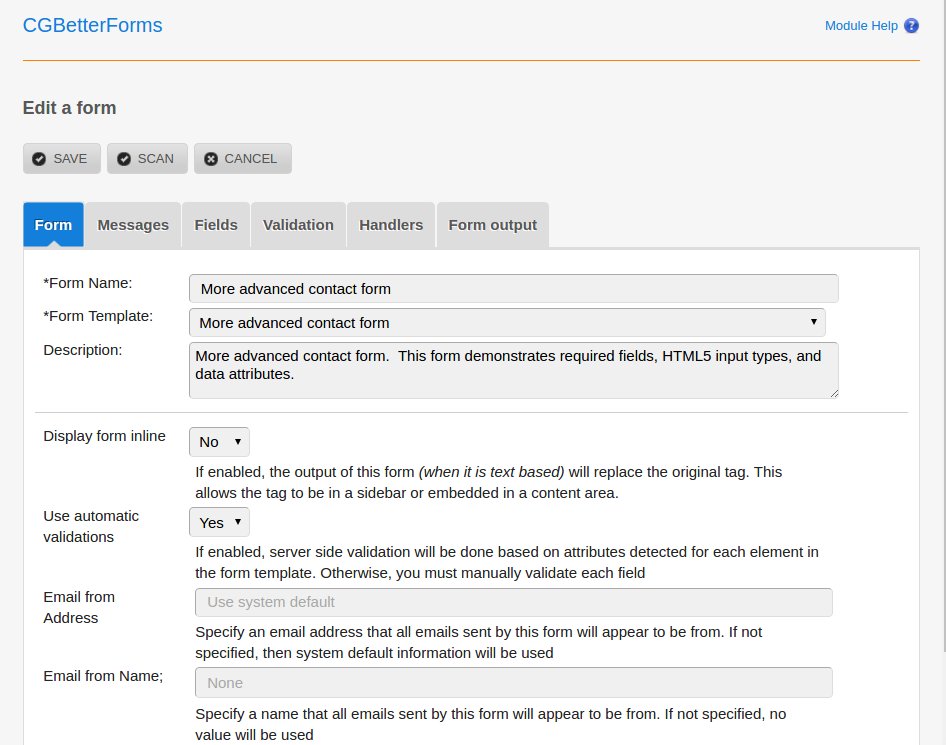This screenshot has width=946, height=745.
Task: Click the X icon on the CANCEL button
Action: (x=211, y=159)
